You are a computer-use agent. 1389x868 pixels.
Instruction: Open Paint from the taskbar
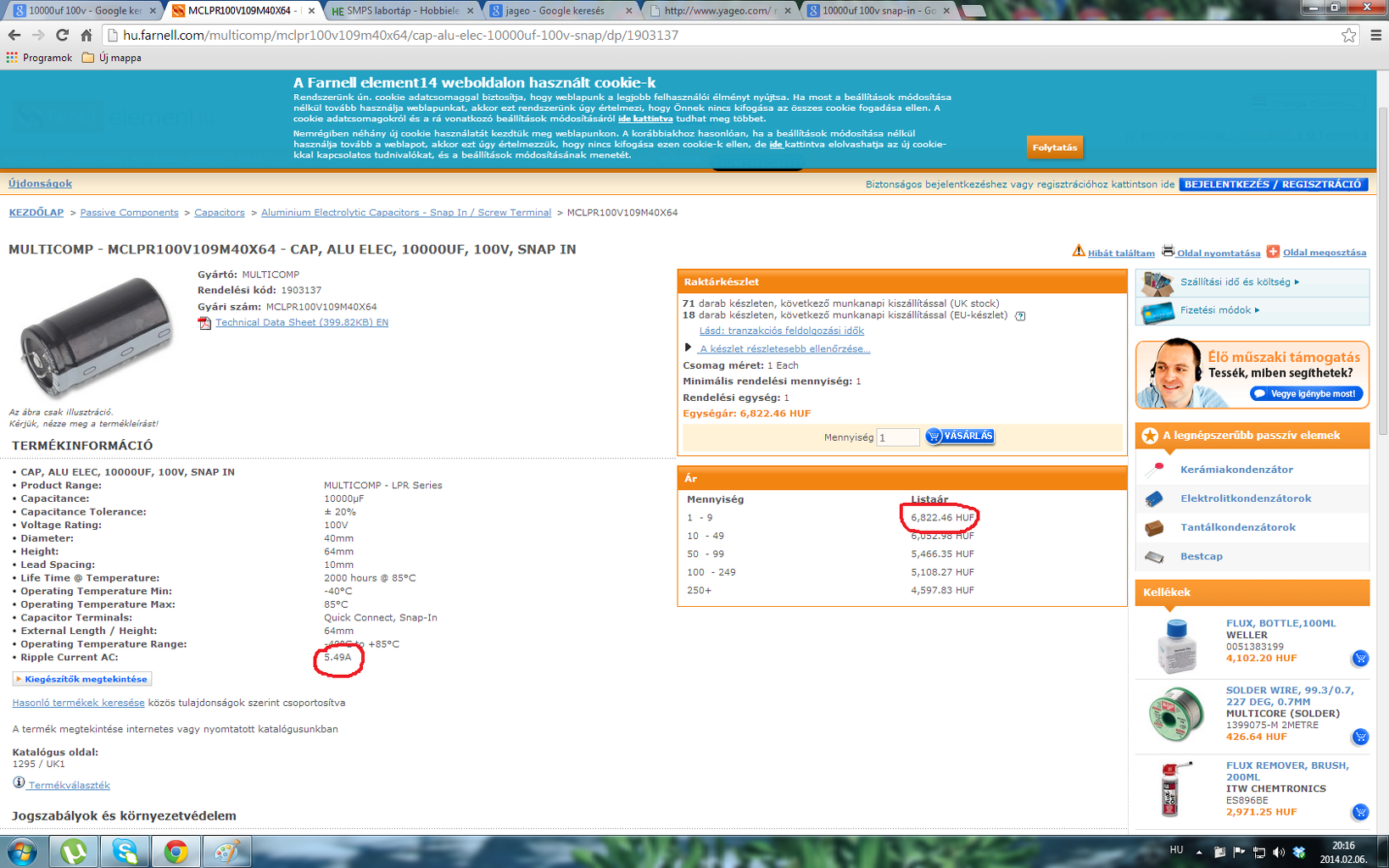(x=226, y=851)
